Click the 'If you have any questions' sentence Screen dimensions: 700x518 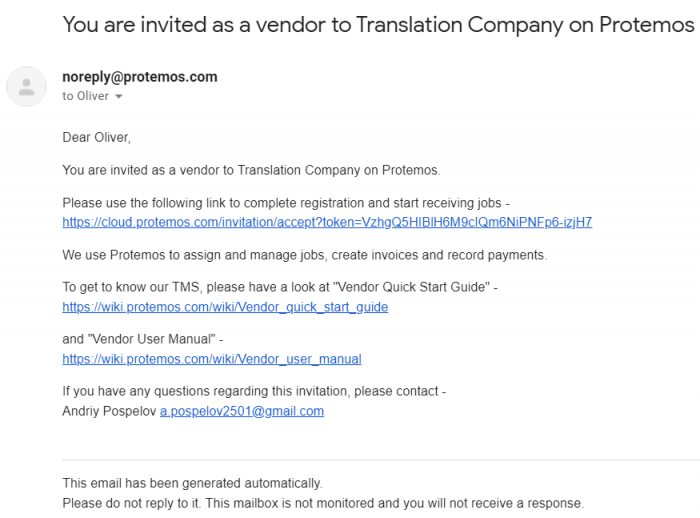click(254, 392)
